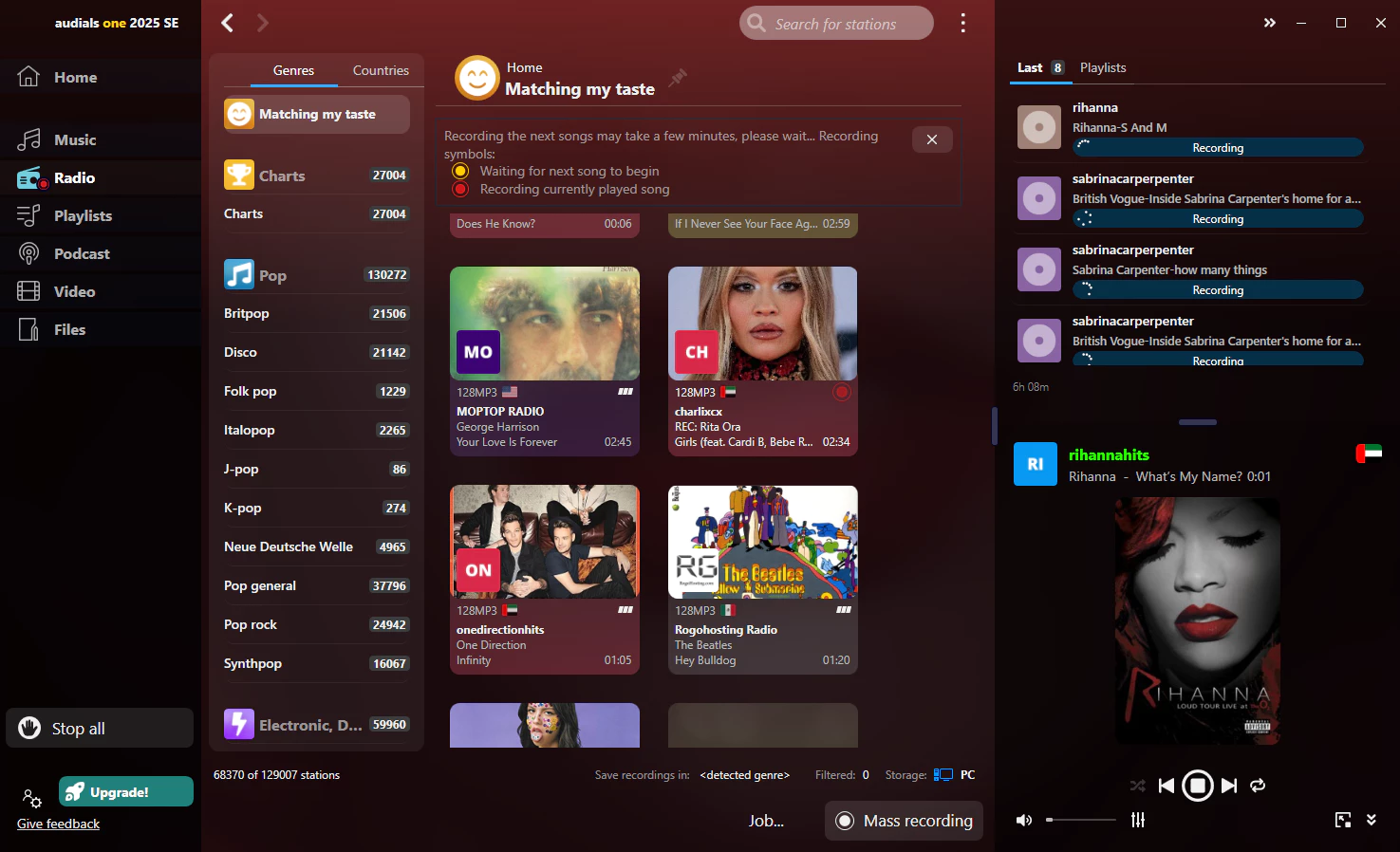Switch to the Countries tab

[x=381, y=70]
